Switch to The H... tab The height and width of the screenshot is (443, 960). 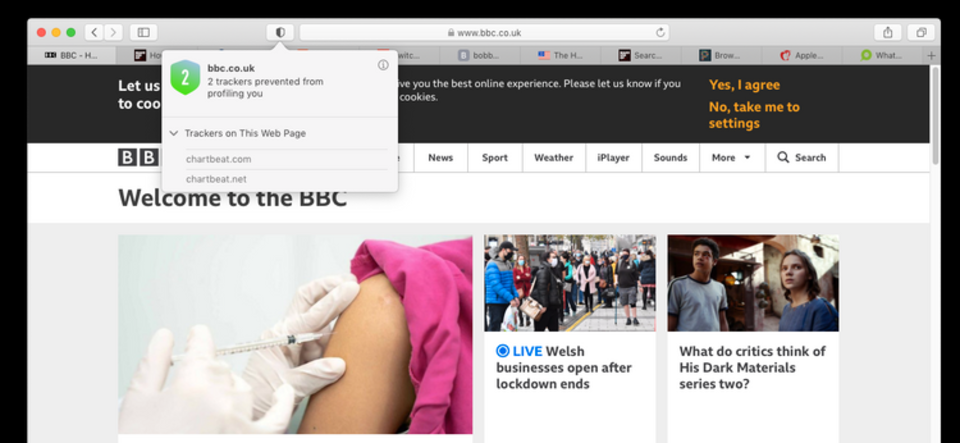560,55
